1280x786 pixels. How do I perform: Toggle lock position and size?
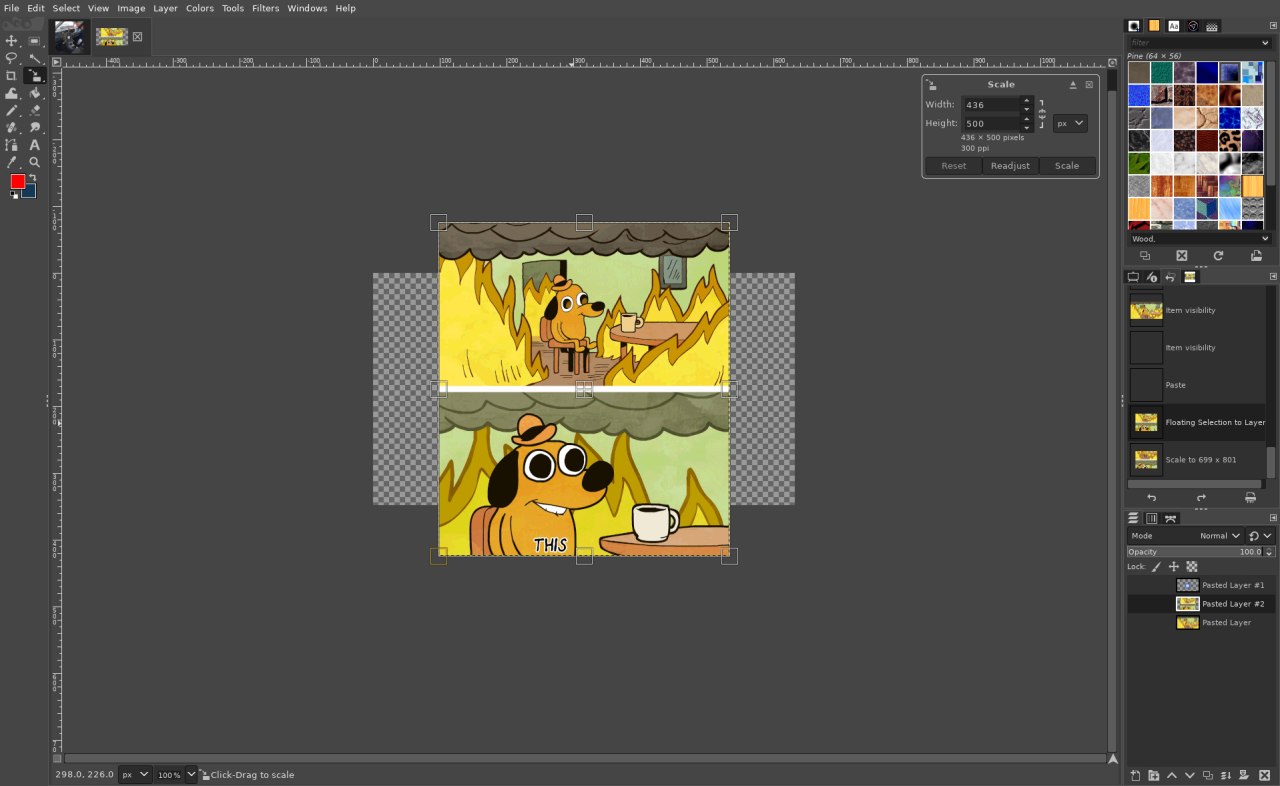[x=1174, y=567]
